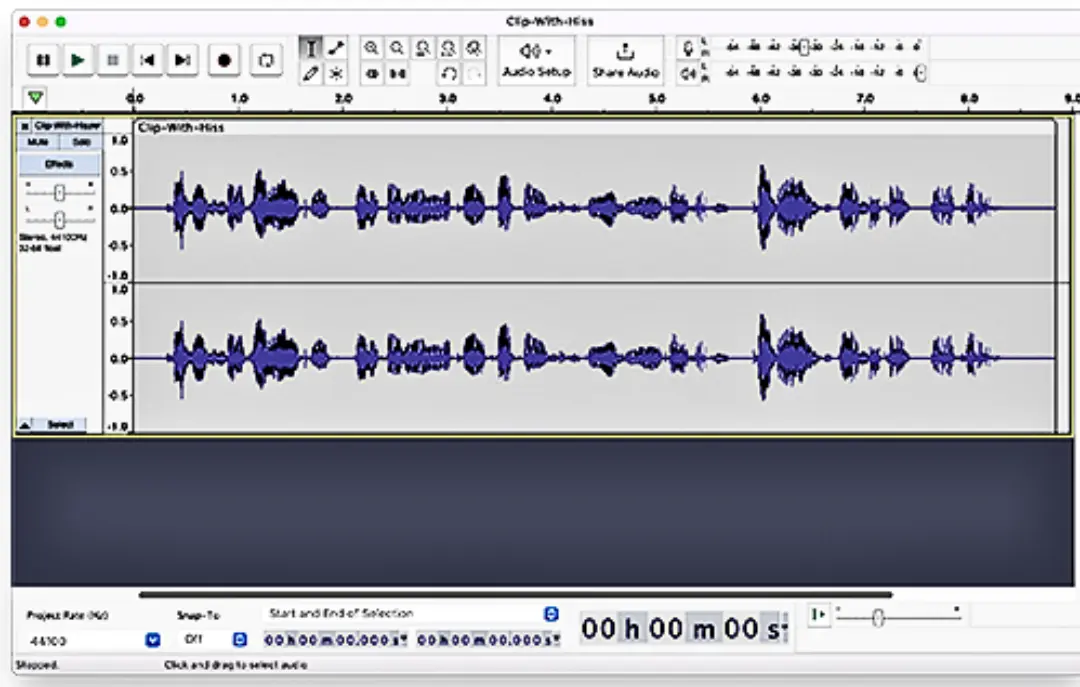This screenshot has height=687, width=1080.
Task: Click the greyed-out Redo icon
Action: (x=474, y=73)
